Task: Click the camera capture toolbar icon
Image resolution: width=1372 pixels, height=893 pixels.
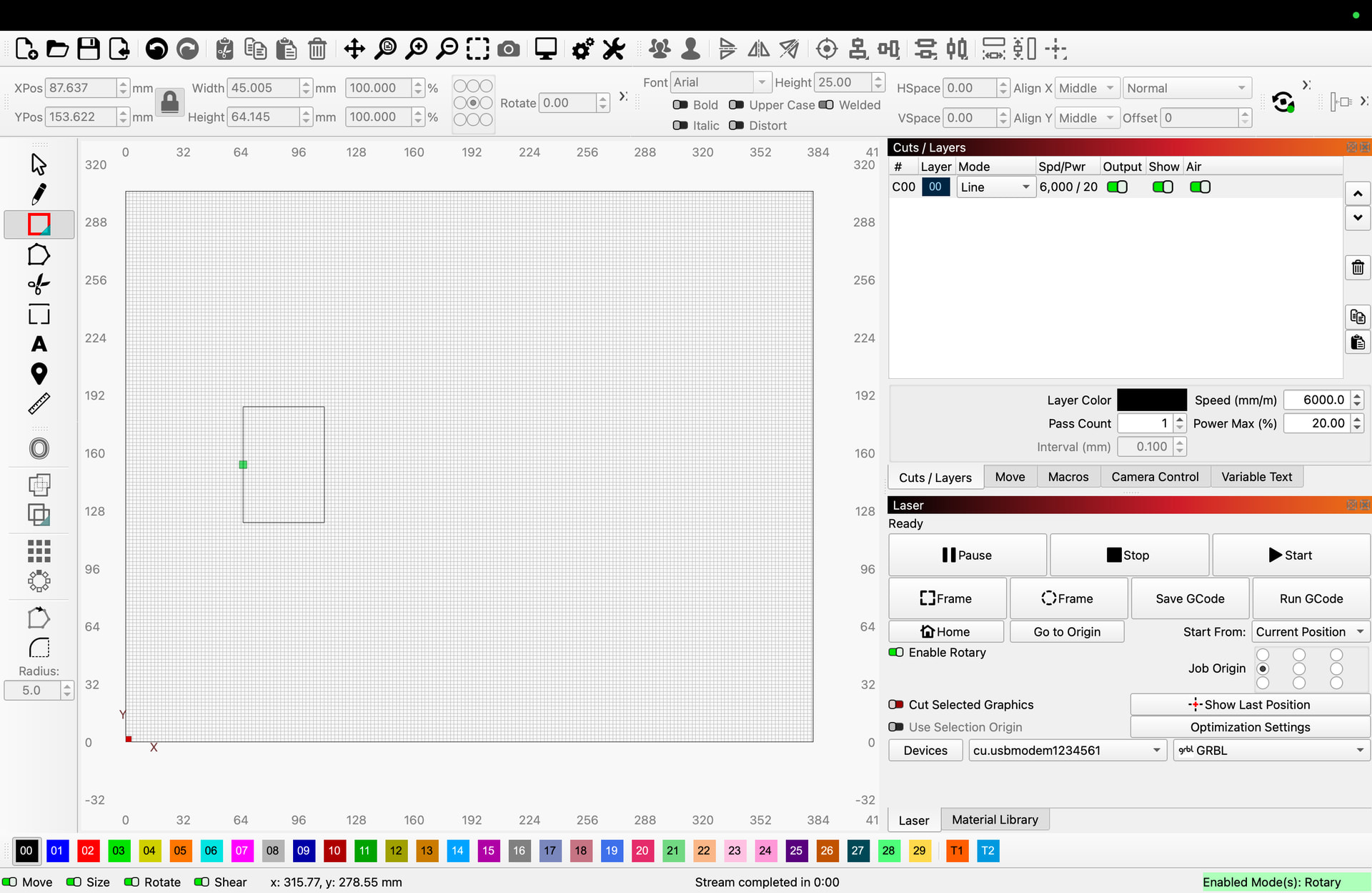Action: click(x=508, y=49)
